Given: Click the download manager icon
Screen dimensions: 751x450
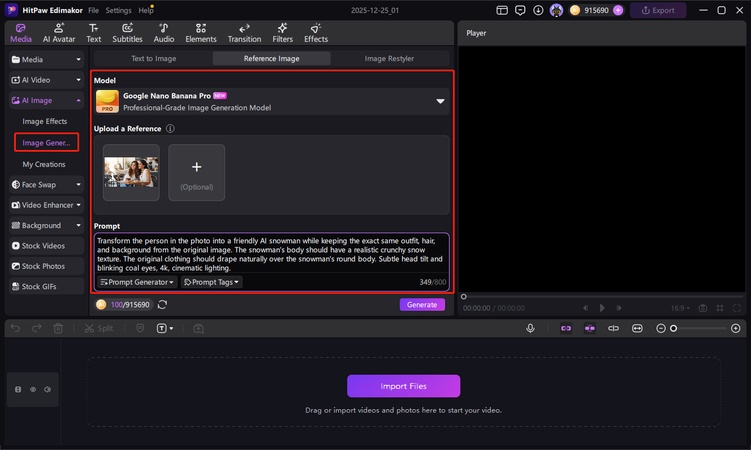Looking at the screenshot, I should (540, 10).
